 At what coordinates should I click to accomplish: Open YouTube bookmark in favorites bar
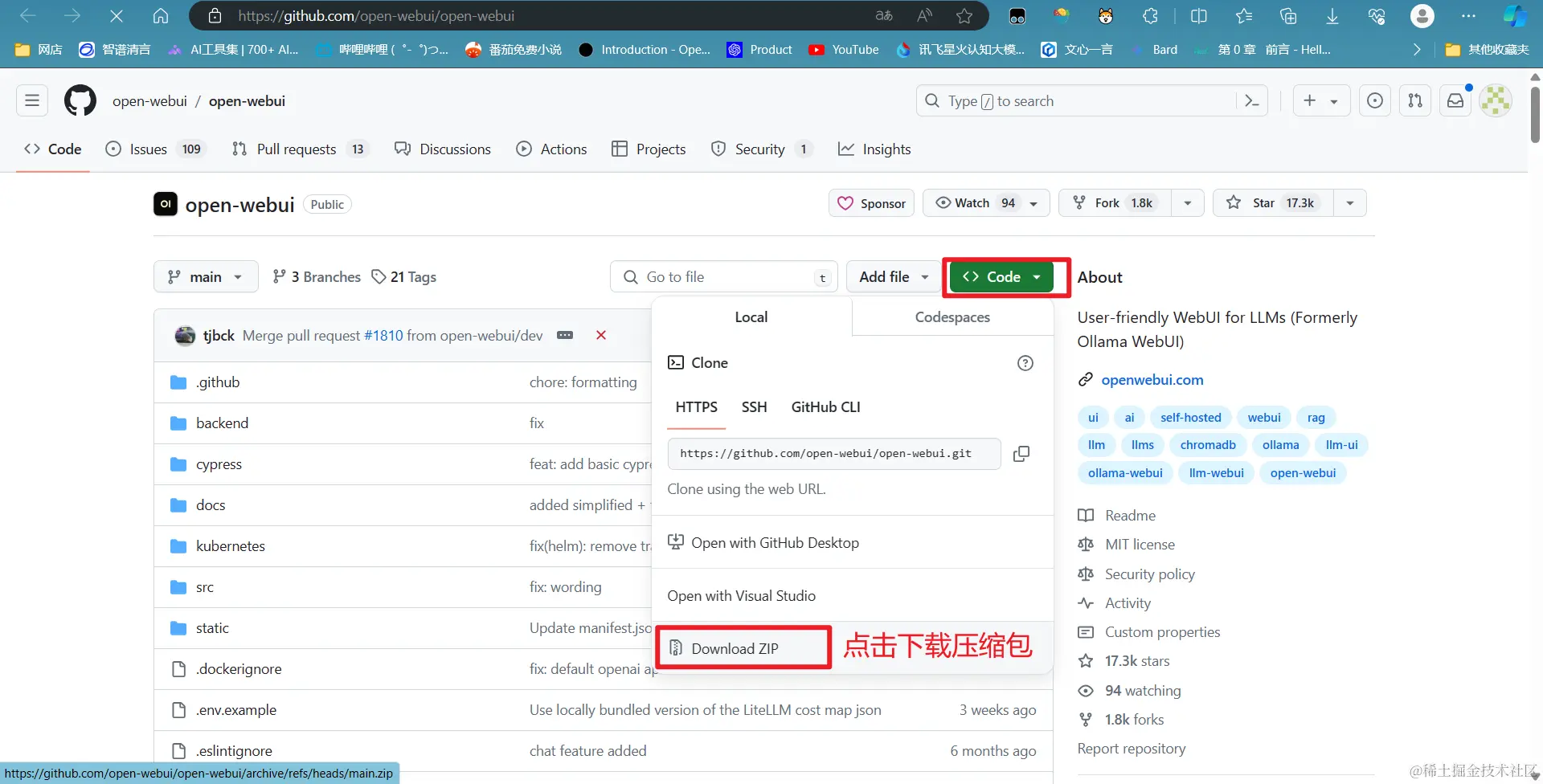[x=844, y=50]
